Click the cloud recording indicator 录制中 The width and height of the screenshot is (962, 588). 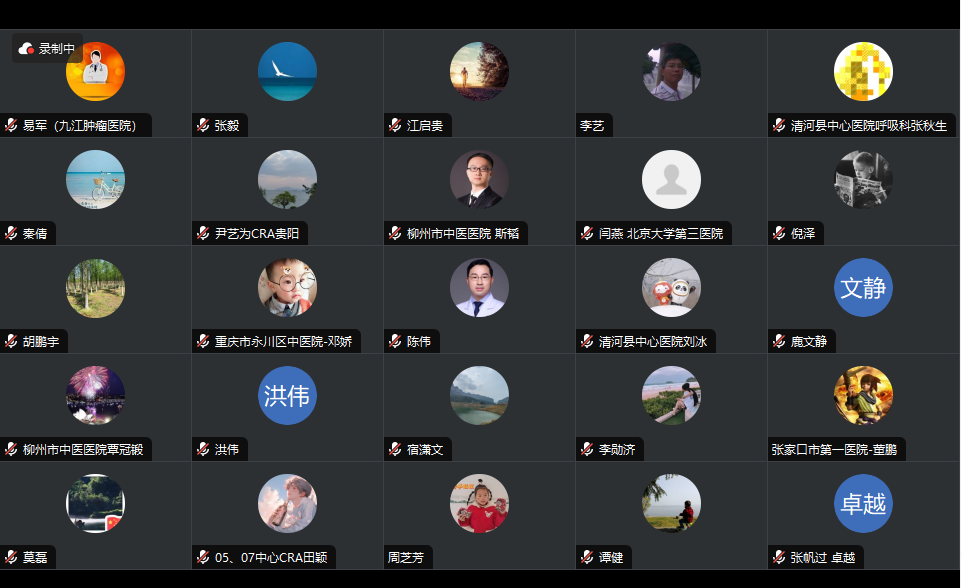[47, 48]
